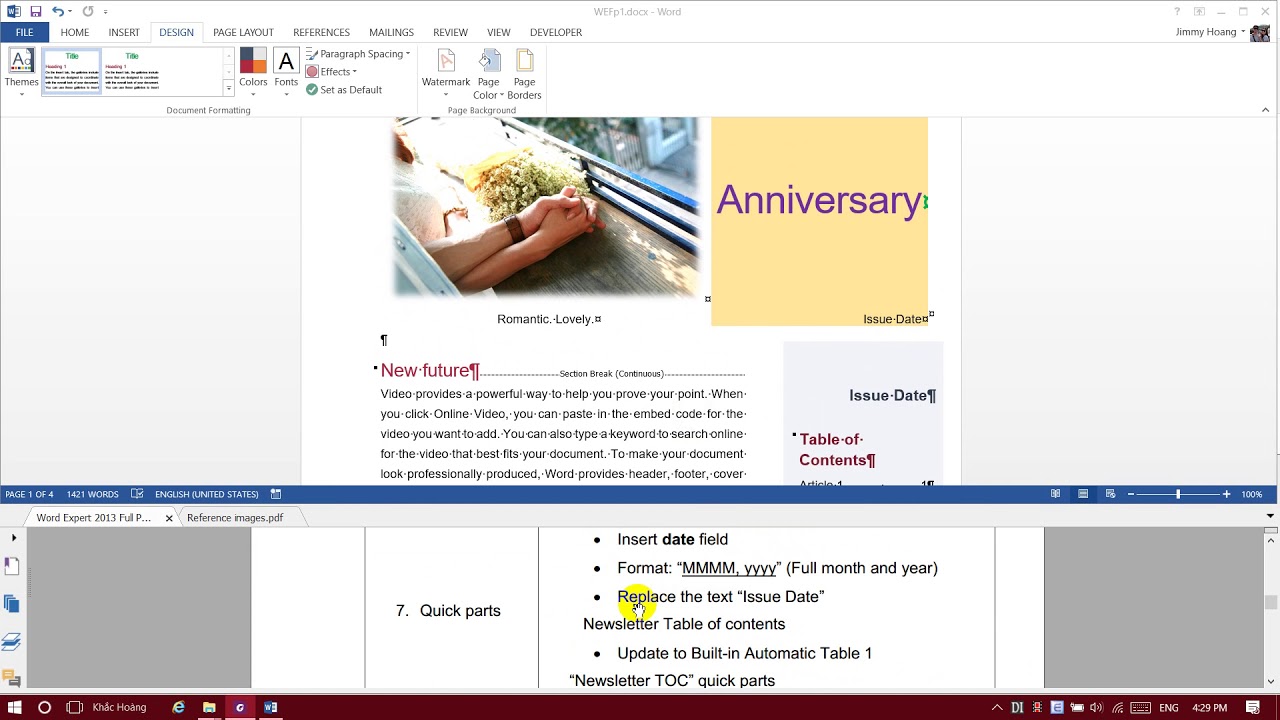1280x720 pixels.
Task: Open Word Help question mark
Action: point(1177,12)
